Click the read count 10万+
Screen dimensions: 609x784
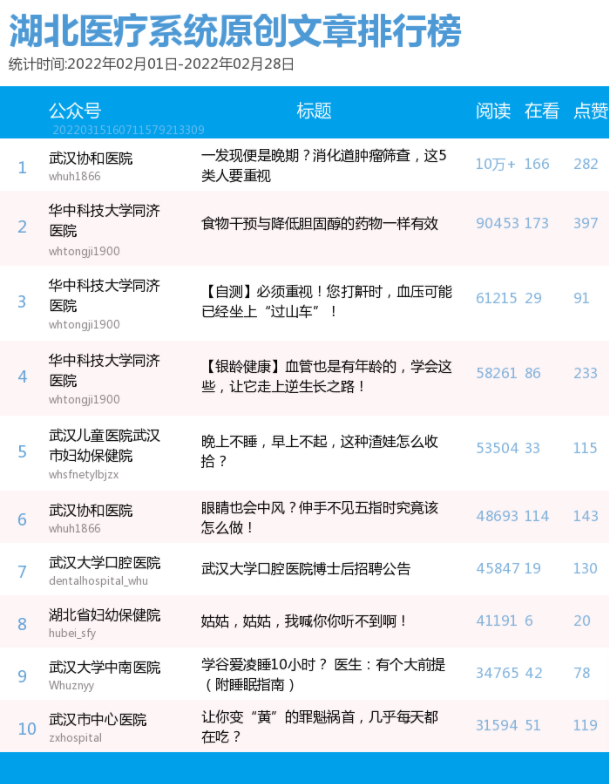click(x=495, y=164)
